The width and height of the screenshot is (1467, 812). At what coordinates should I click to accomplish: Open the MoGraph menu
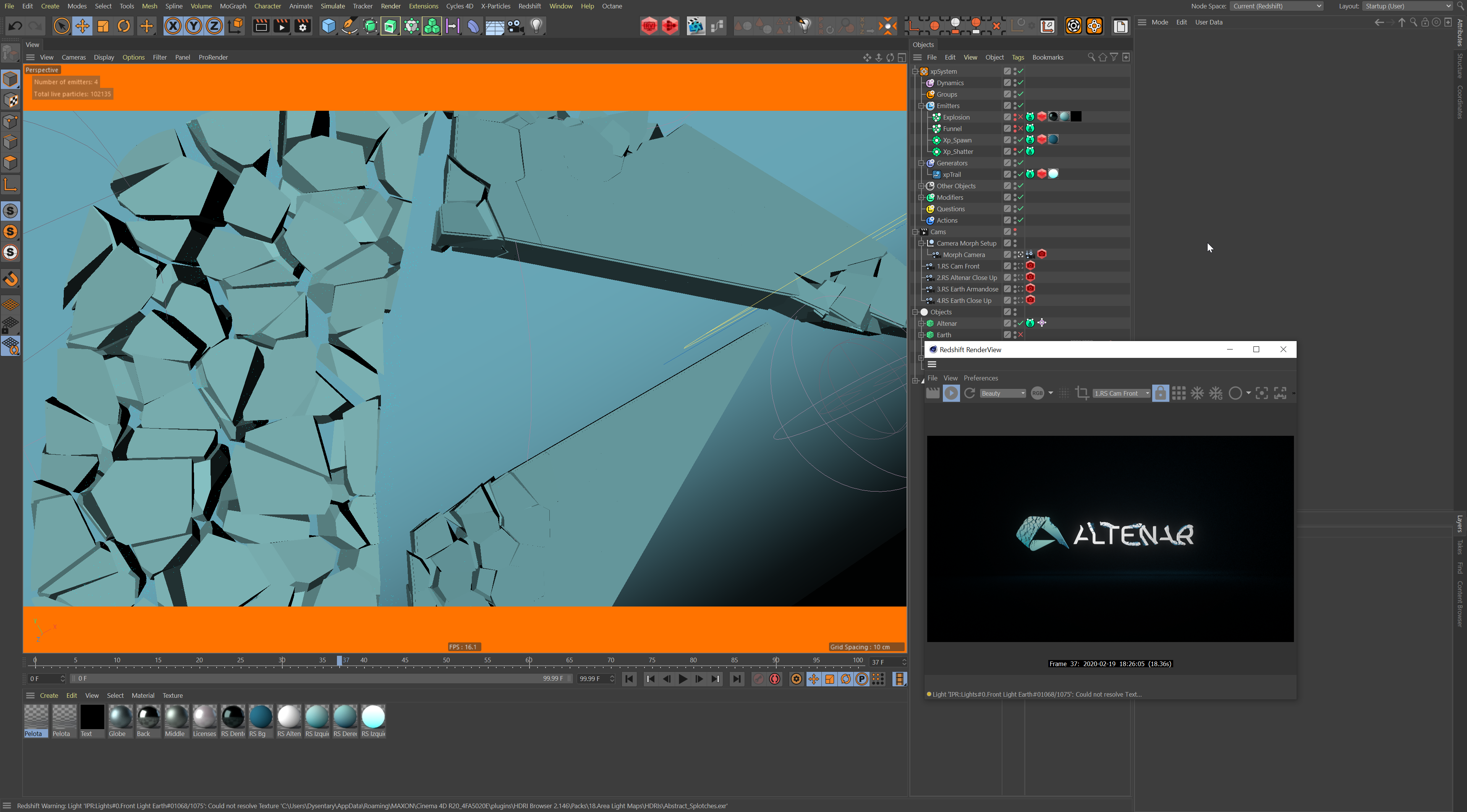(x=232, y=6)
